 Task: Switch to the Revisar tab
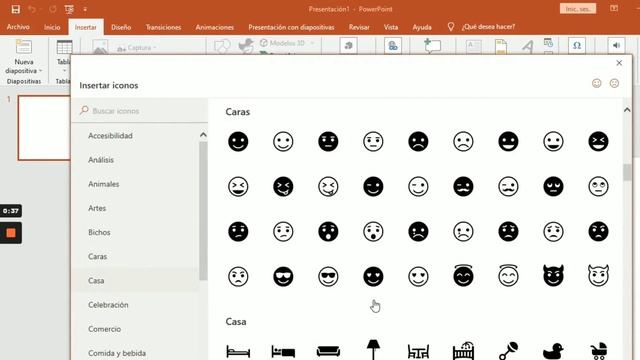coord(359,27)
